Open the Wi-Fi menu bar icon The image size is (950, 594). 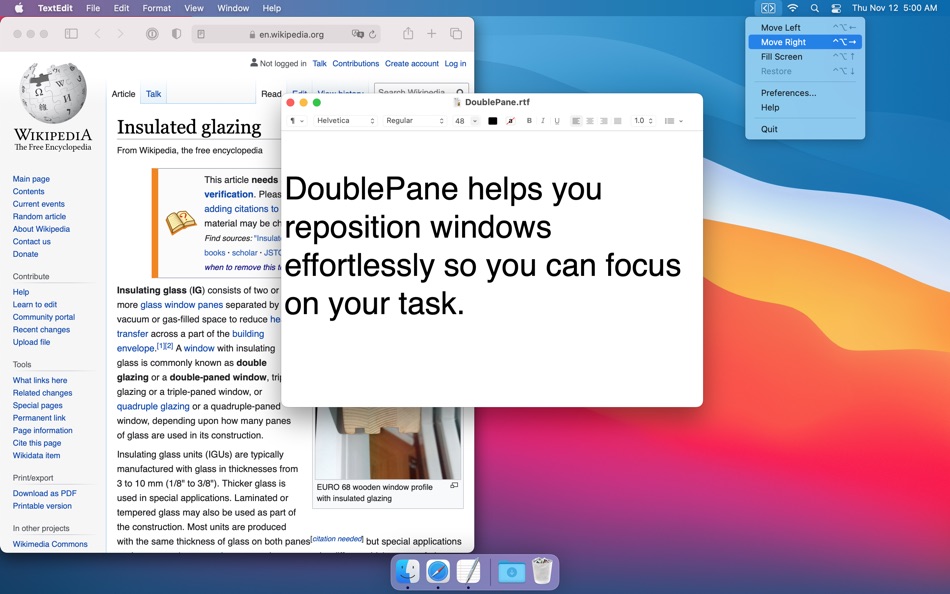point(792,7)
